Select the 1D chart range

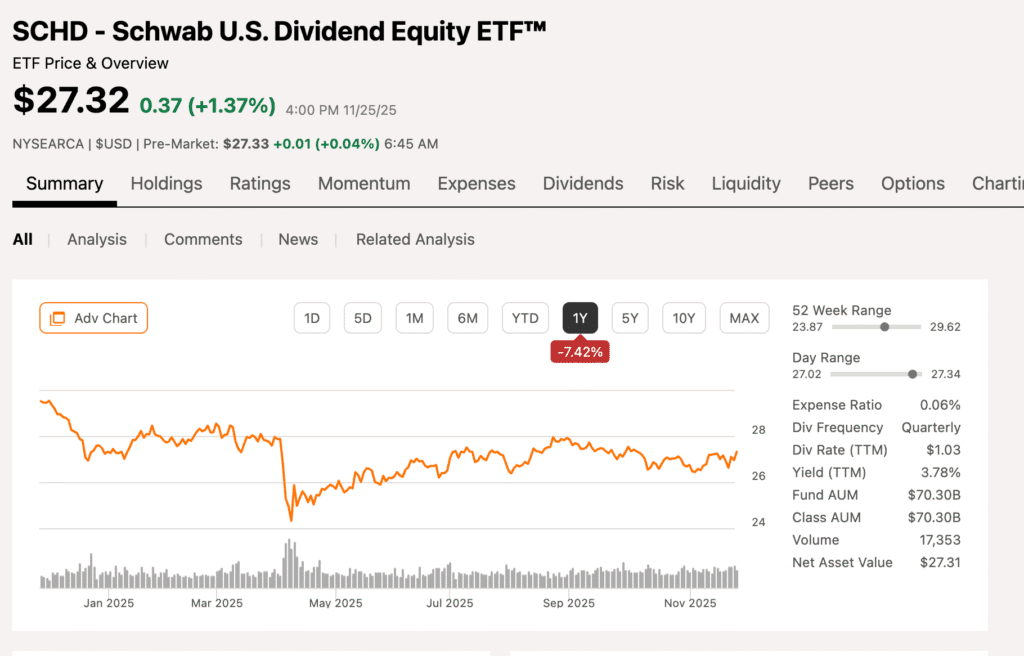312,318
